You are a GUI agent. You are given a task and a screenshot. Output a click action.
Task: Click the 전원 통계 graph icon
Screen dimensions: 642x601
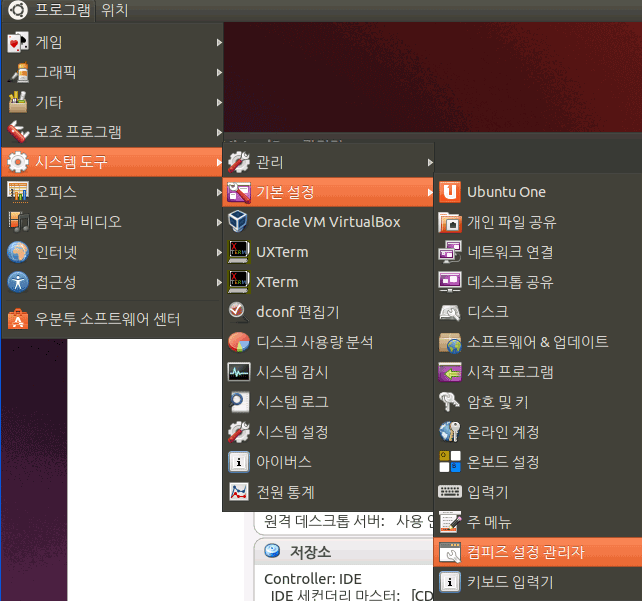click(x=238, y=492)
